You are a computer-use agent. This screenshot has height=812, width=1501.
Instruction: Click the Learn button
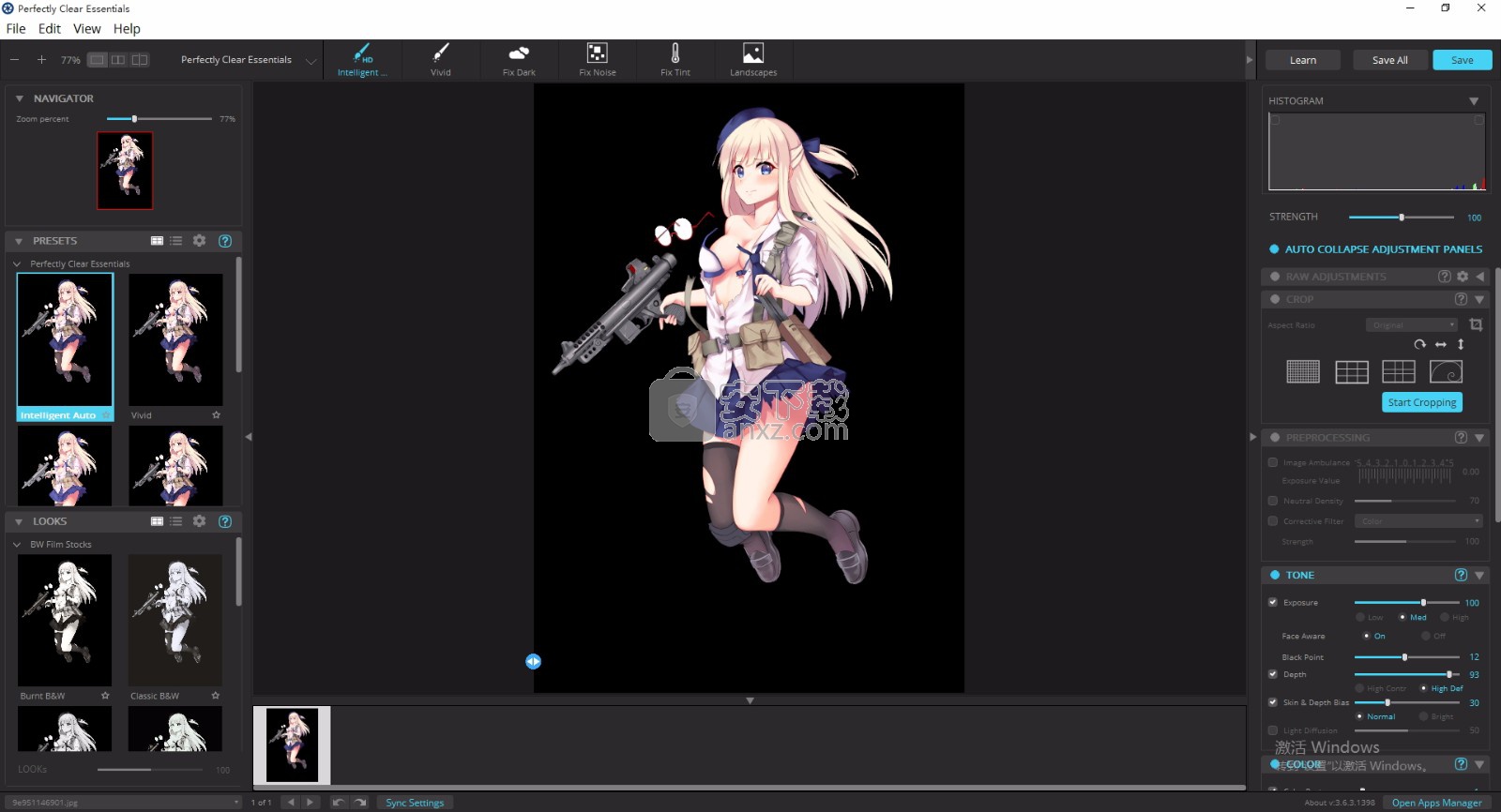(1303, 60)
